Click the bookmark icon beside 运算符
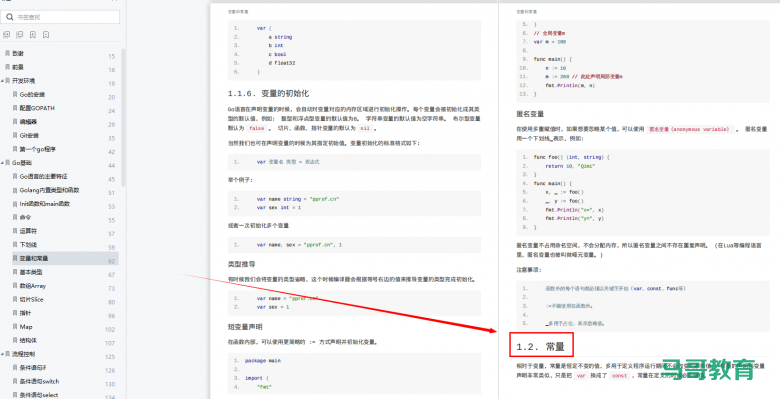The image size is (780, 399). (15, 231)
